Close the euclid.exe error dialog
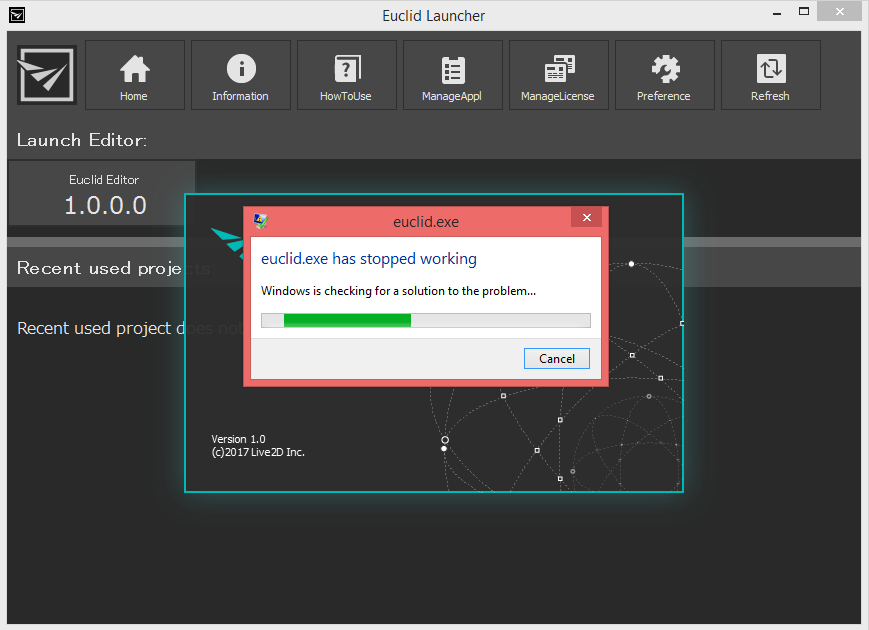Image resolution: width=869 pixels, height=630 pixels. [x=587, y=217]
